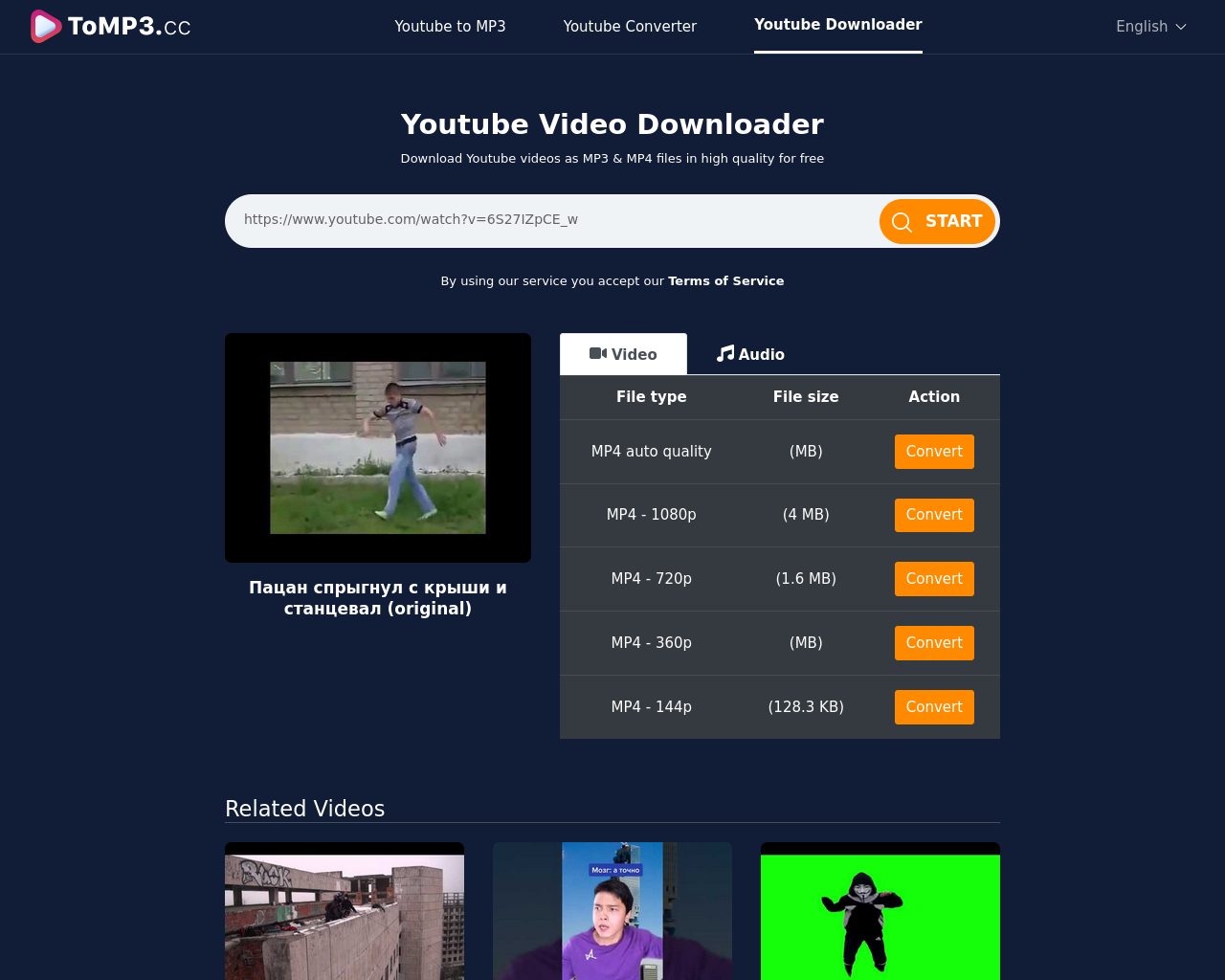Image resolution: width=1225 pixels, height=980 pixels.
Task: Open the Terms of Service link
Action: coord(726,281)
